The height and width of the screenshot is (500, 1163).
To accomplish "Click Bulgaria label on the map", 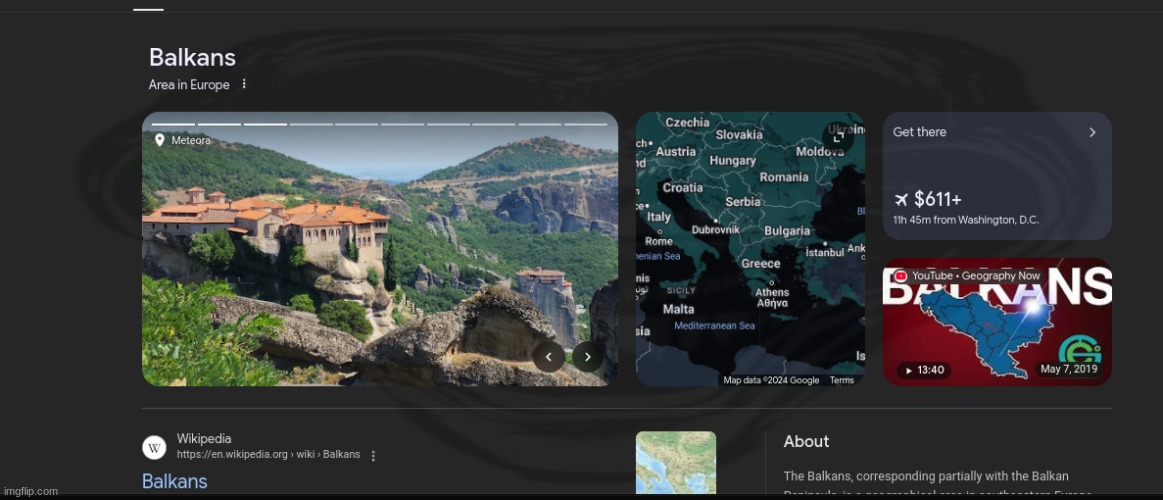I will [x=787, y=231].
